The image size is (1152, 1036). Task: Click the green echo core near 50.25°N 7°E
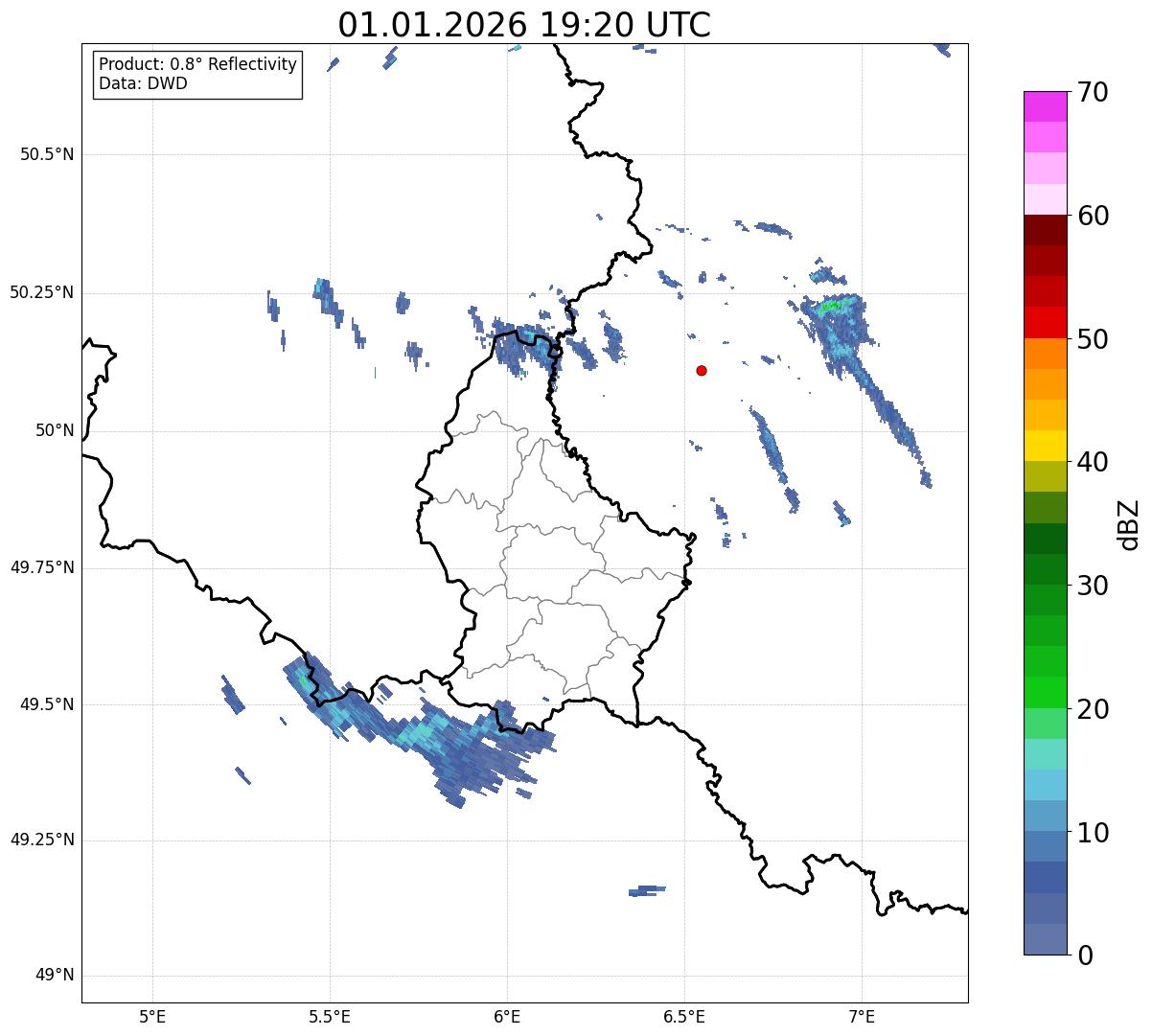coord(830,307)
